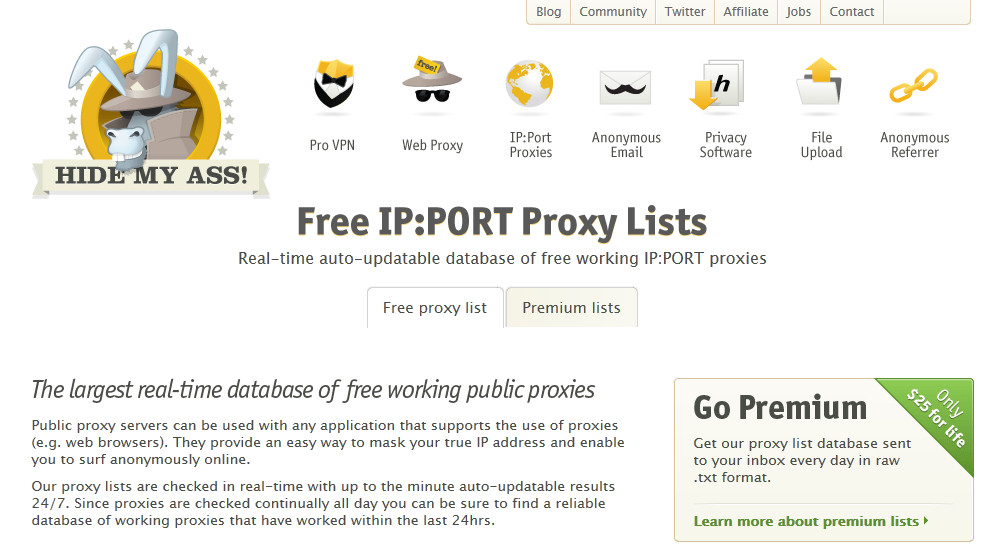Open the Web Proxy hat-and-sunglasses icon
Viewport: 993px width, 557px height.
pos(432,81)
